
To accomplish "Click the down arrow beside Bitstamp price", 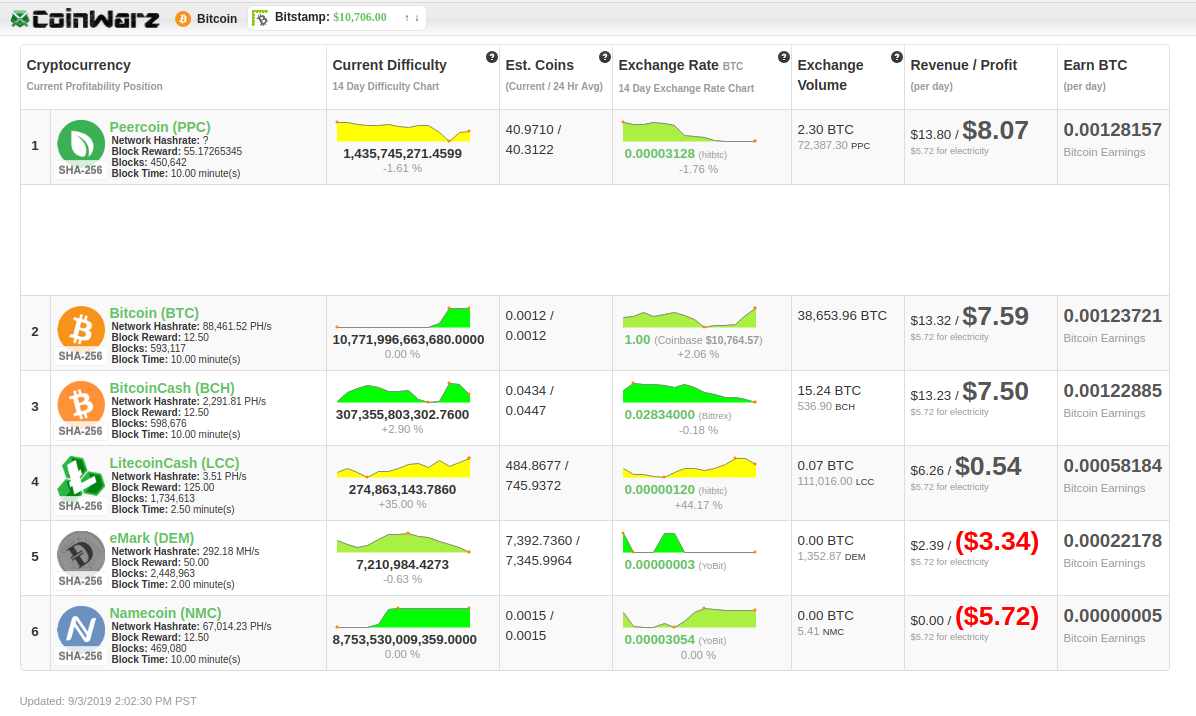I will point(417,18).
